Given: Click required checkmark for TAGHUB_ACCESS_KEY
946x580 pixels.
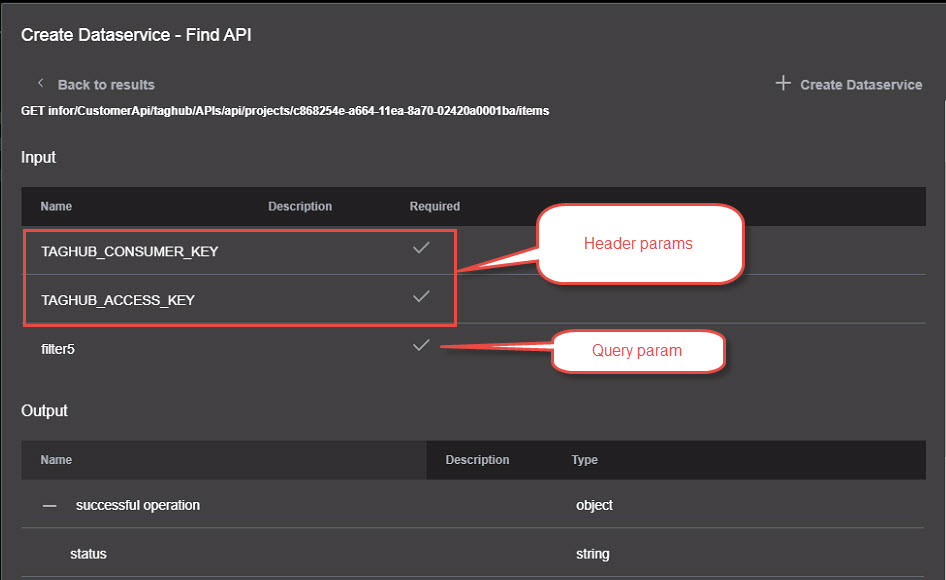Looking at the screenshot, I should pyautogui.click(x=421, y=296).
